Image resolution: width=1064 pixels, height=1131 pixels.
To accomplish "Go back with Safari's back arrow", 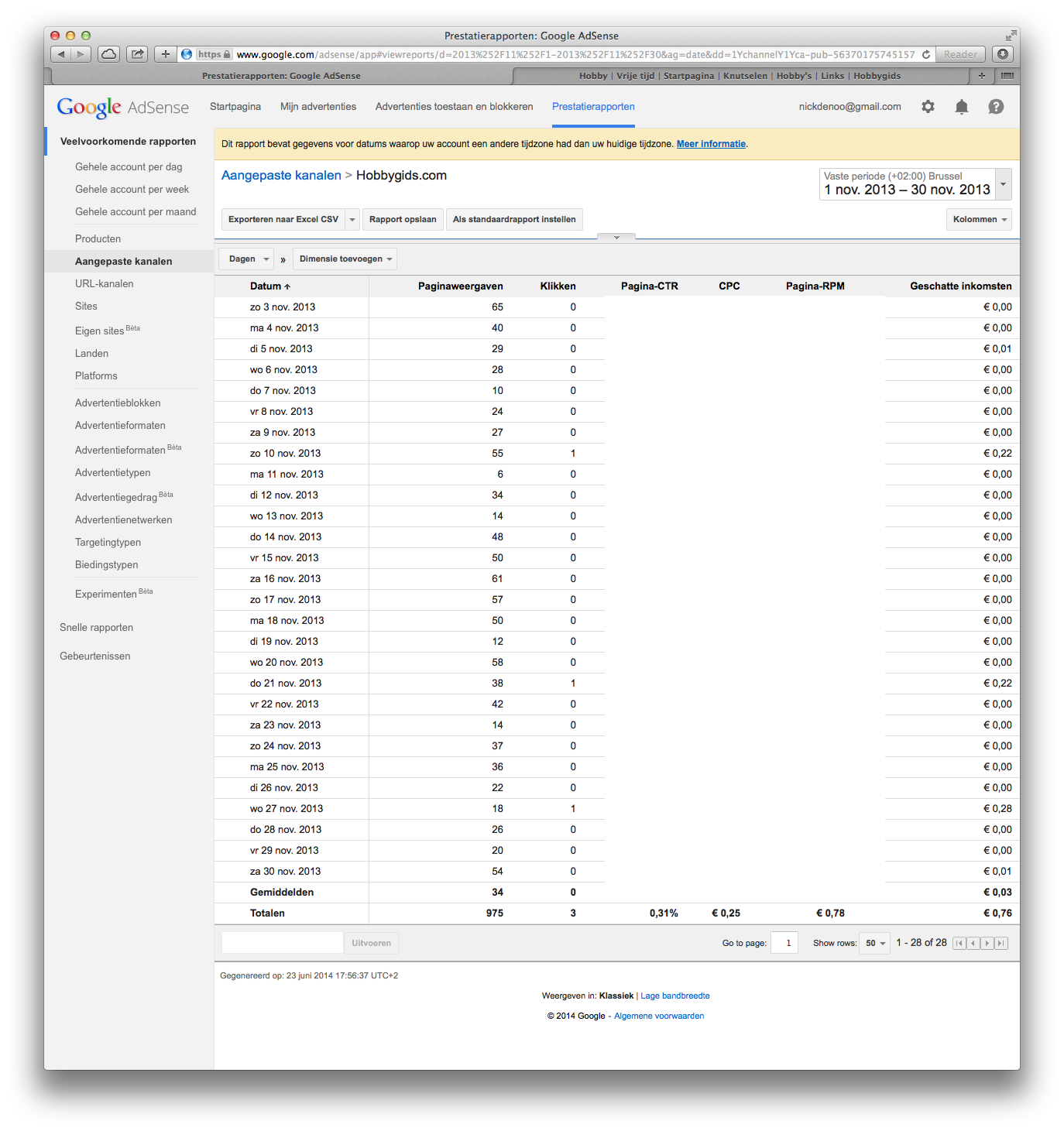I will 61,54.
